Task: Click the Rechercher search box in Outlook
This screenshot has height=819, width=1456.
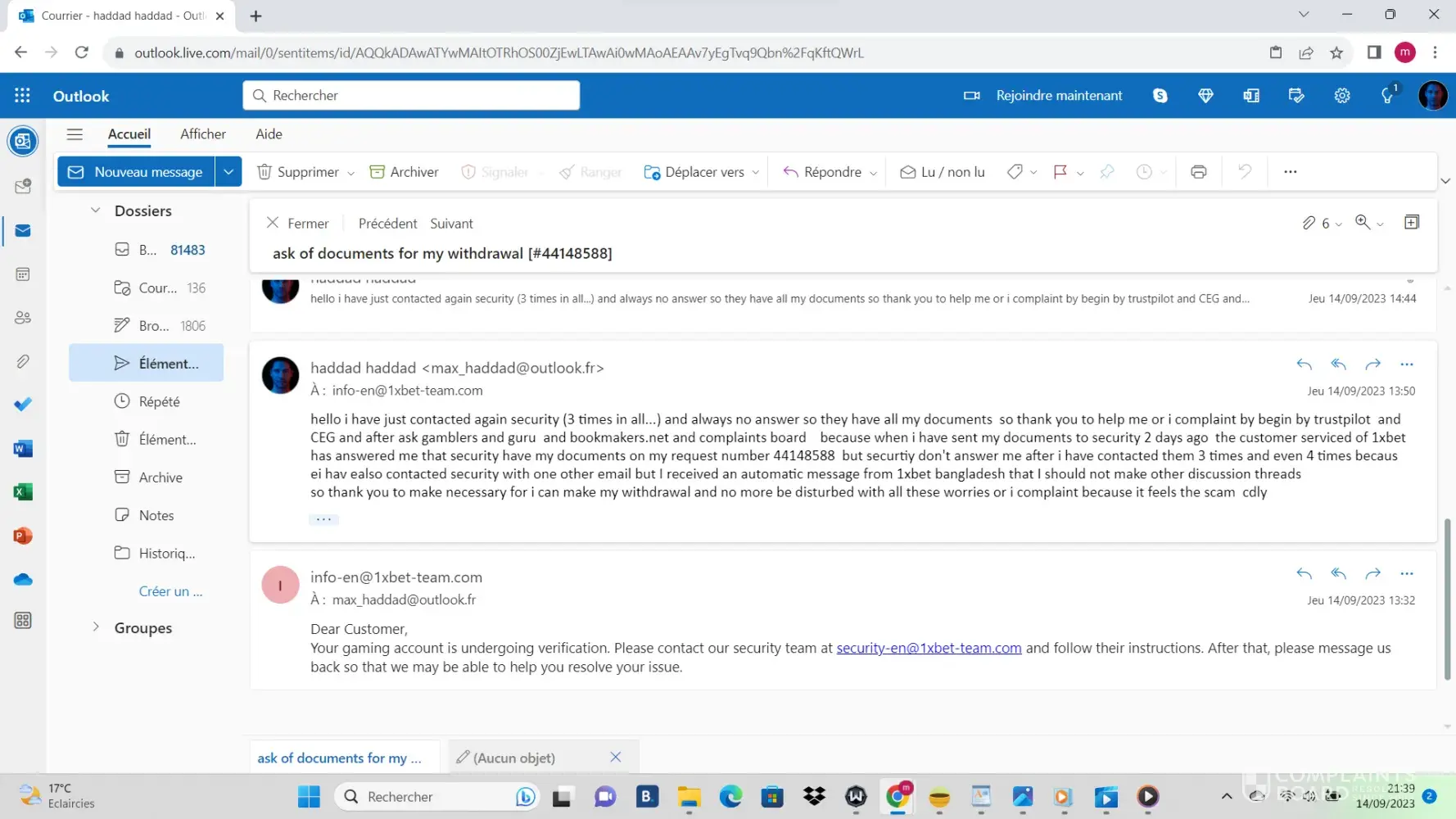Action: (x=411, y=96)
